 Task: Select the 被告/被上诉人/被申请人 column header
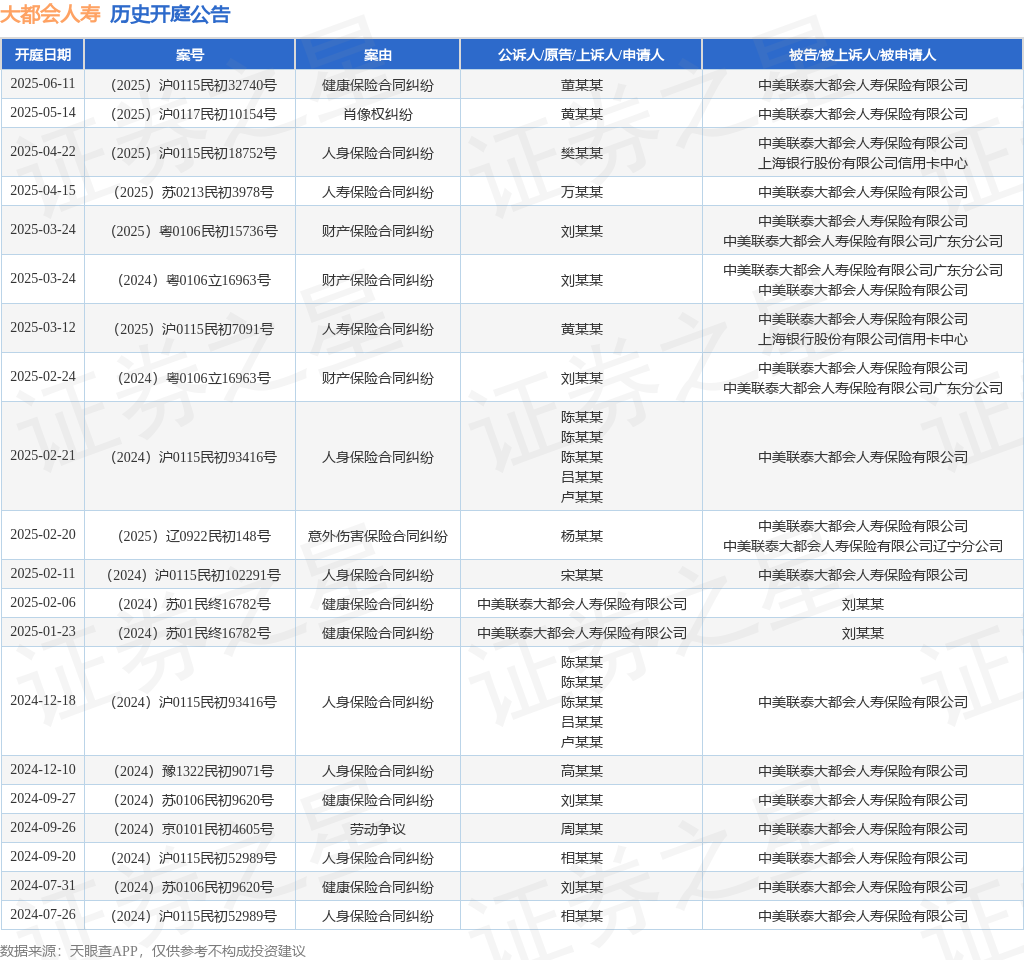point(863,55)
